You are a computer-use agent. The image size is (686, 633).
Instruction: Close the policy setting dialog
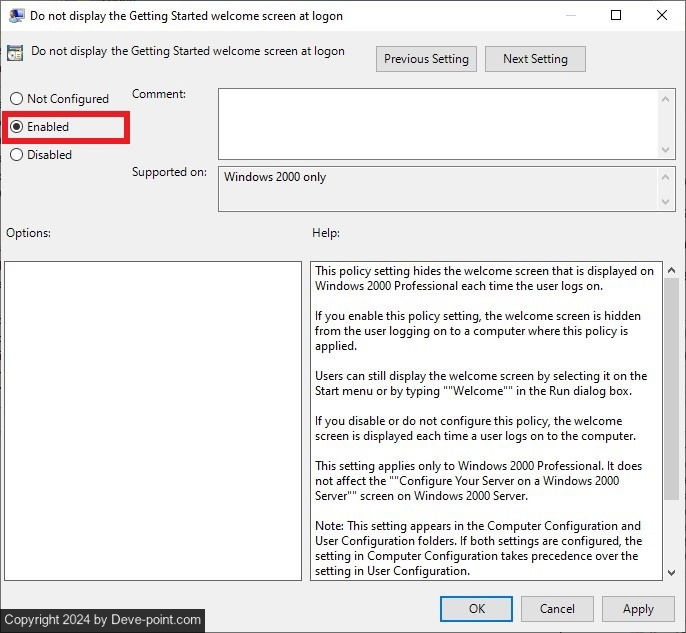tap(661, 15)
